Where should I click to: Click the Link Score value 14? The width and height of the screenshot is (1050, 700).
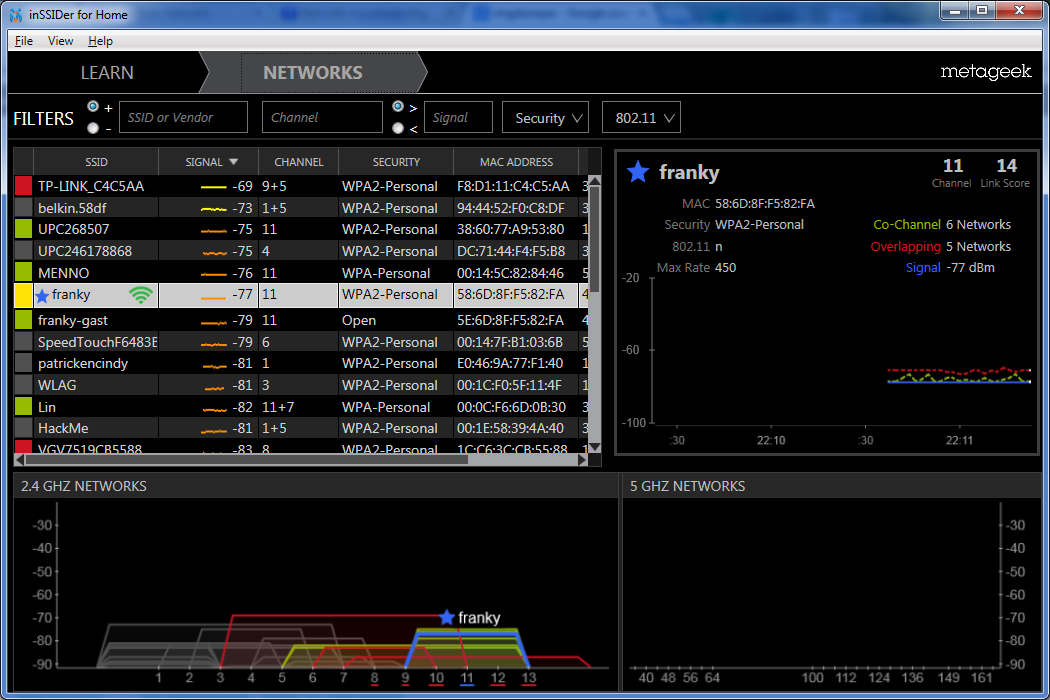(1006, 165)
